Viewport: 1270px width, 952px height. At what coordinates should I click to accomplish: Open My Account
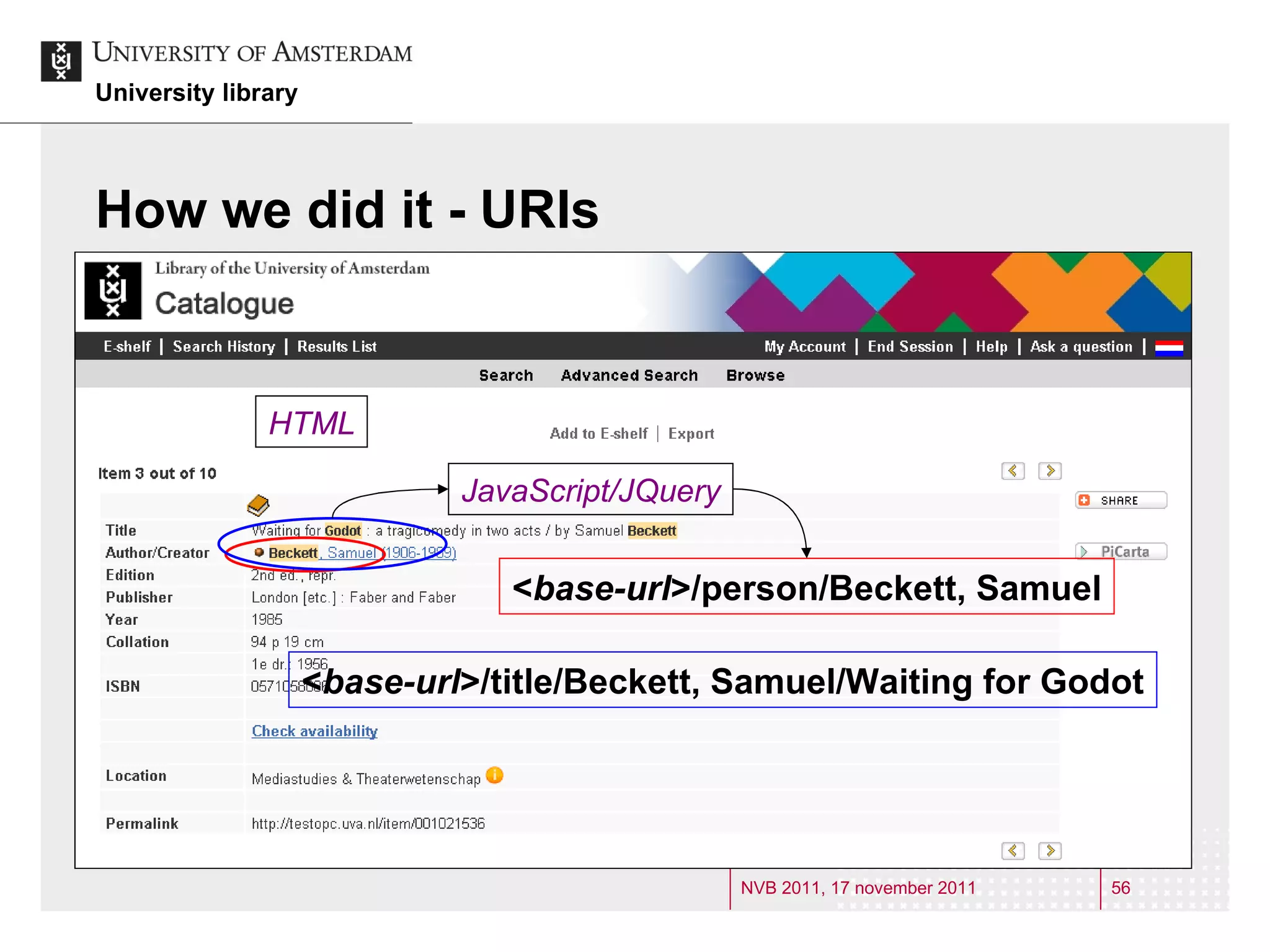click(x=805, y=346)
